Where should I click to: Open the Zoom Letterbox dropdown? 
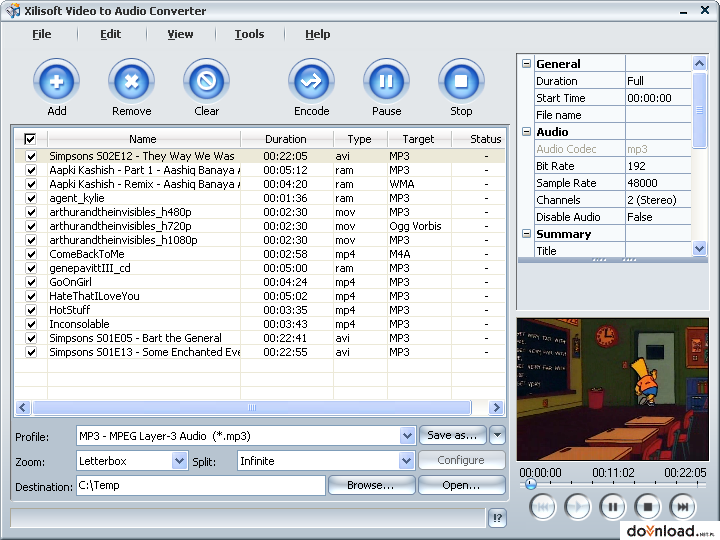tap(179, 461)
